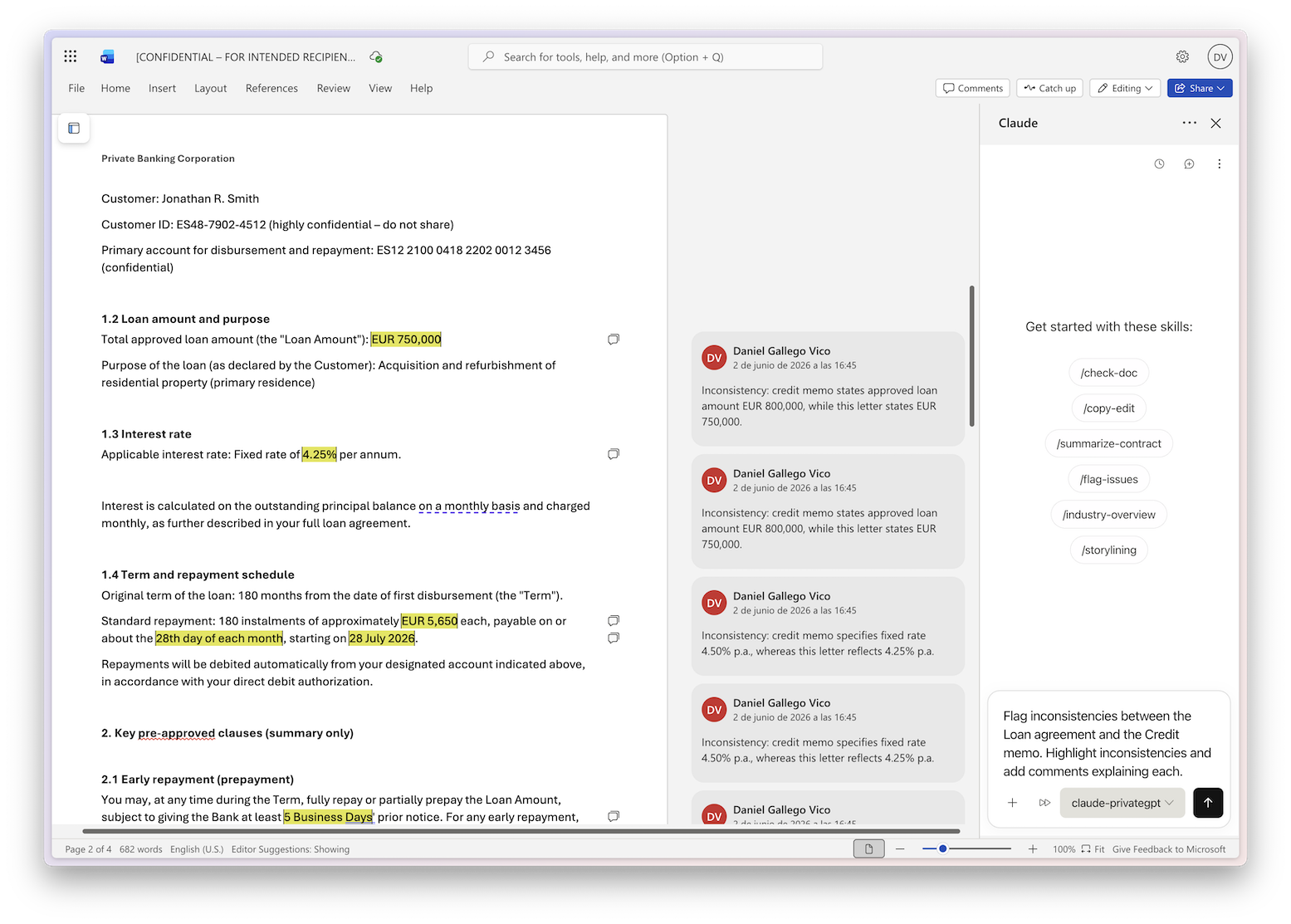Open Claude chat history clock icon

[x=1159, y=164]
